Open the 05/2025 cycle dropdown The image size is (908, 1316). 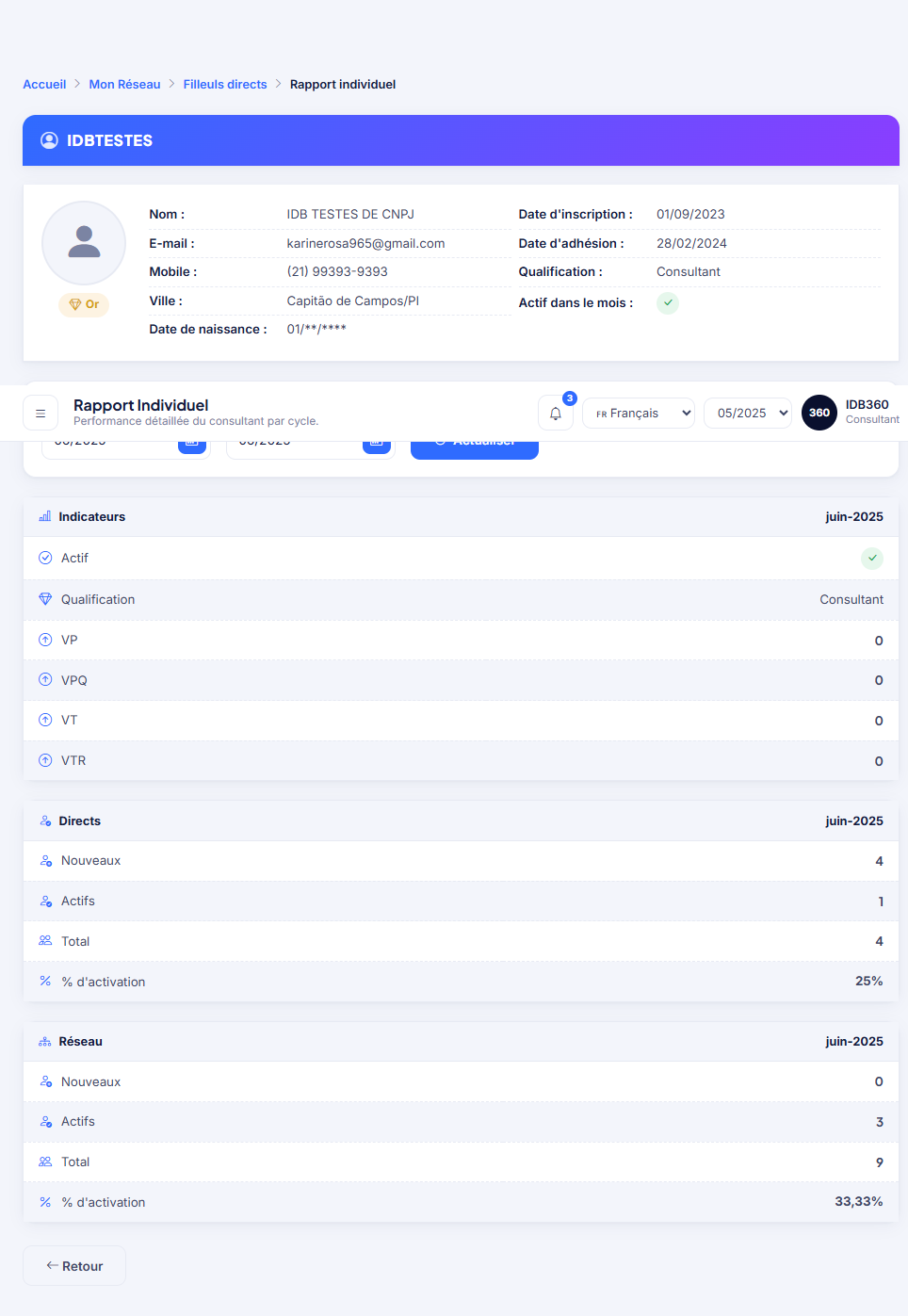(x=748, y=413)
